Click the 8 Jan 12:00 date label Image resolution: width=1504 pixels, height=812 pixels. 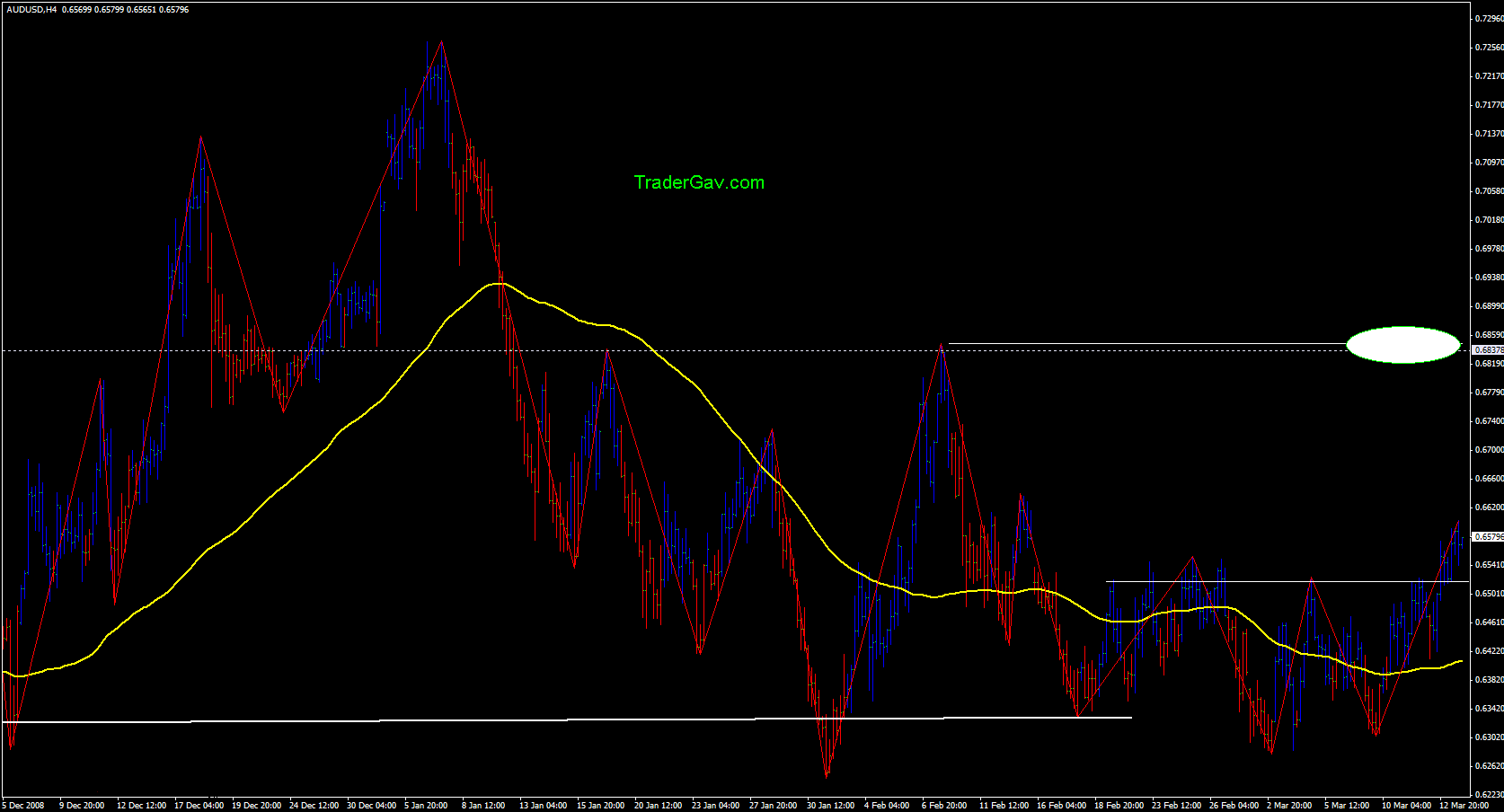pyautogui.click(x=483, y=805)
